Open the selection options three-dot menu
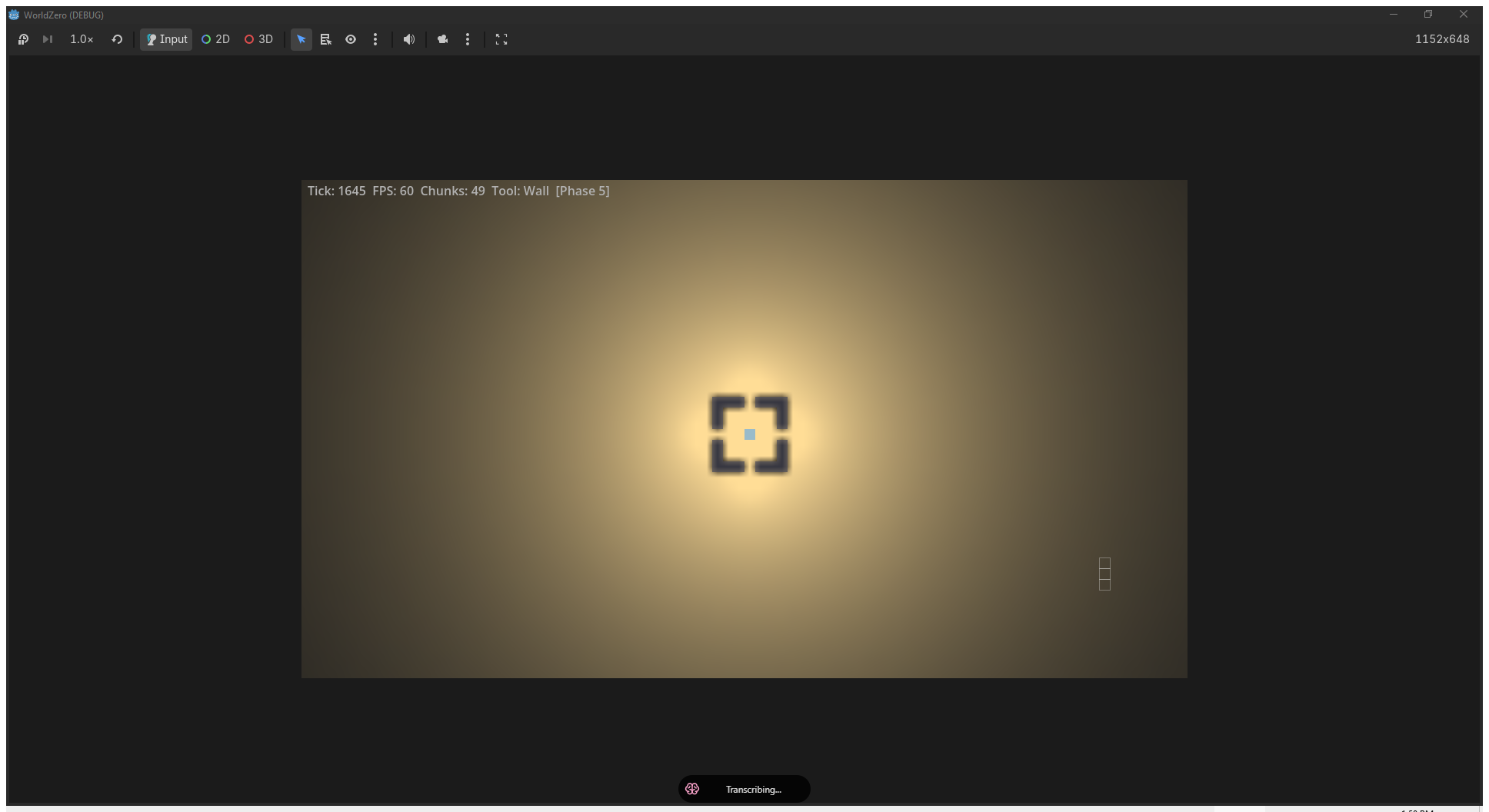The image size is (1489, 812). click(375, 39)
